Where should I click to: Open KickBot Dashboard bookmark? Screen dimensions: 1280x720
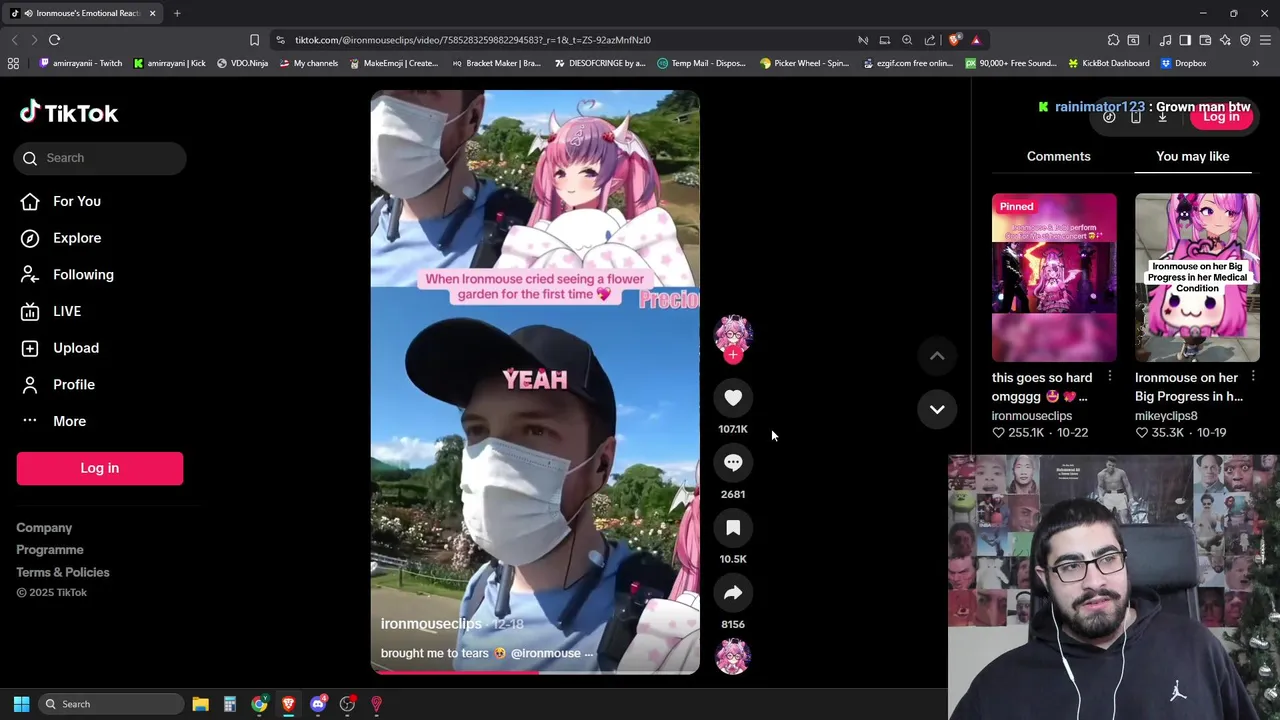(x=1108, y=63)
